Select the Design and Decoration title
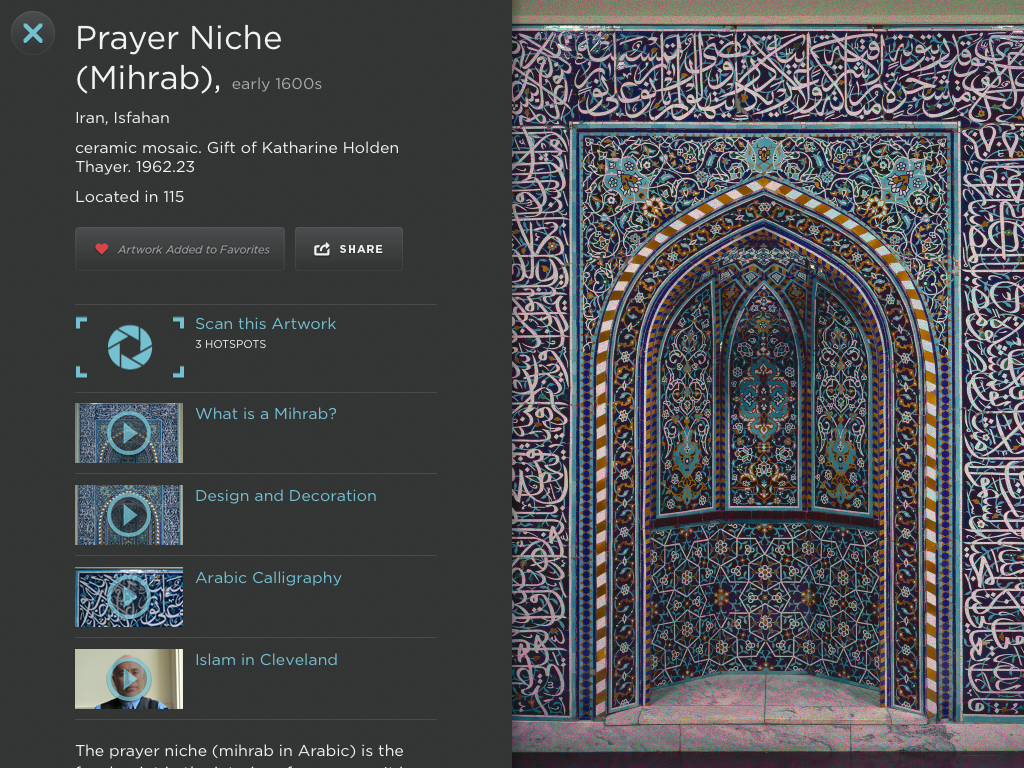The image size is (1024, 768). (x=285, y=496)
